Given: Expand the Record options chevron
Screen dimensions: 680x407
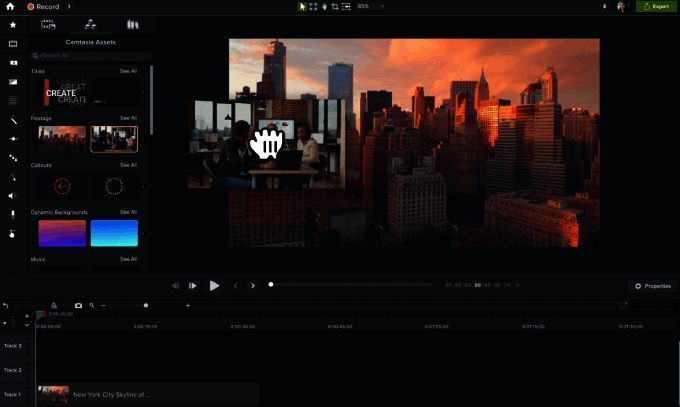Looking at the screenshot, I should [71, 6].
